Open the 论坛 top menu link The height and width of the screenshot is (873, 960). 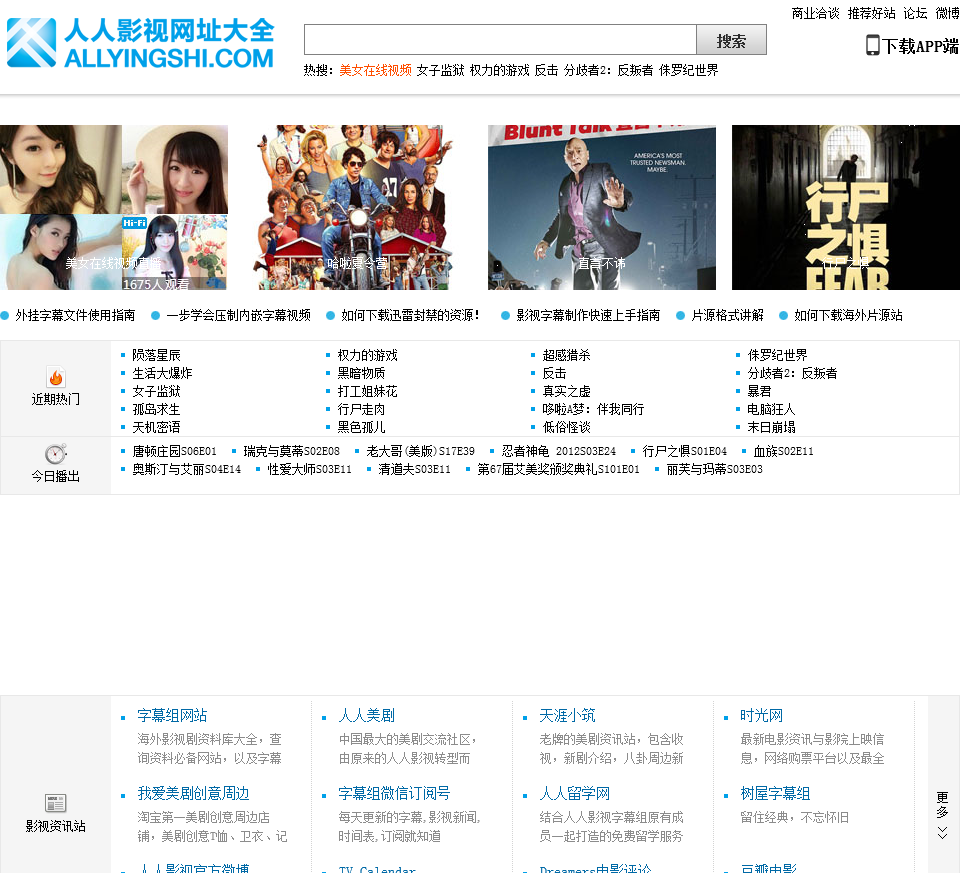pyautogui.click(x=915, y=13)
